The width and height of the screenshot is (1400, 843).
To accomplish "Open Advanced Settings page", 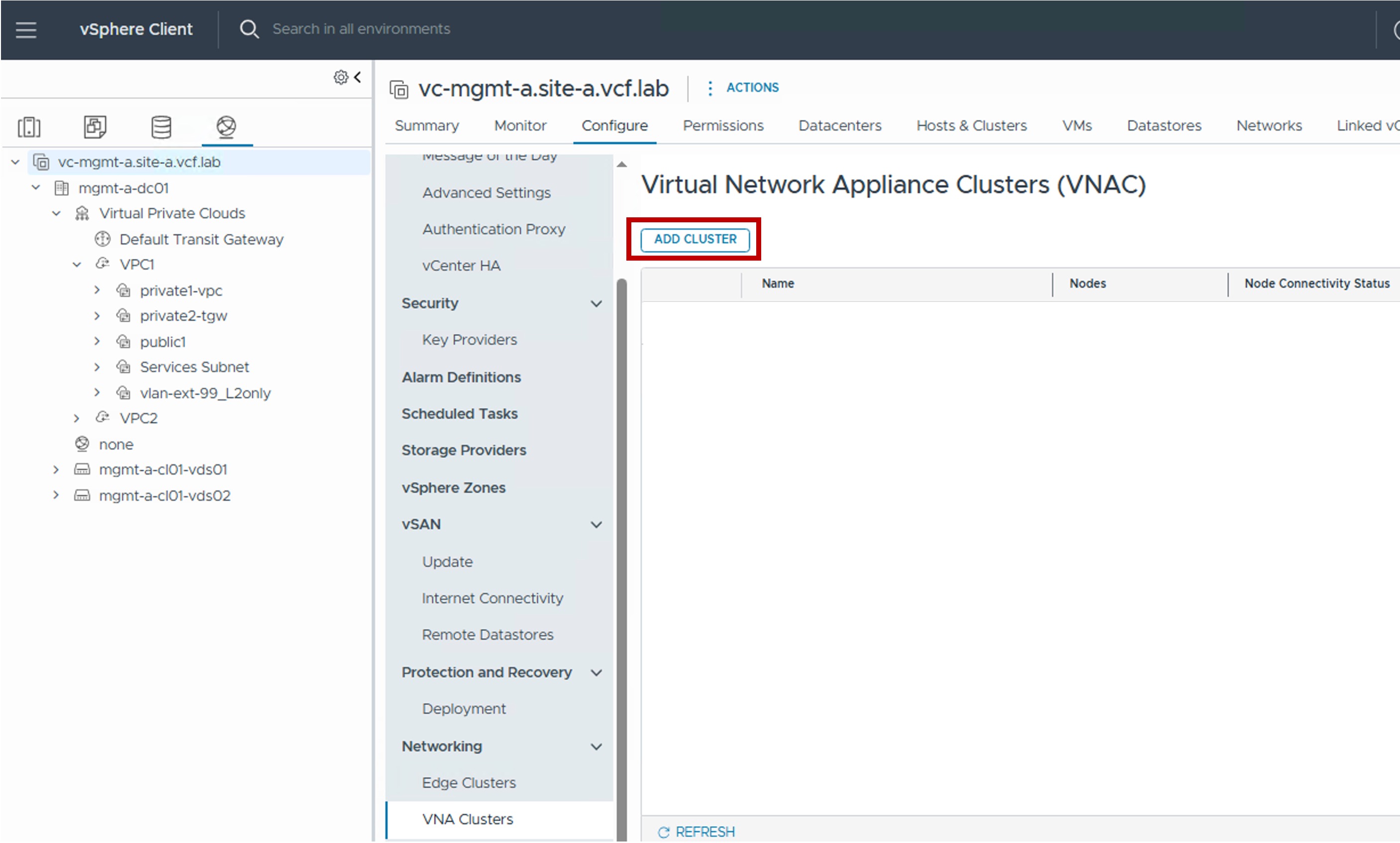I will click(487, 192).
